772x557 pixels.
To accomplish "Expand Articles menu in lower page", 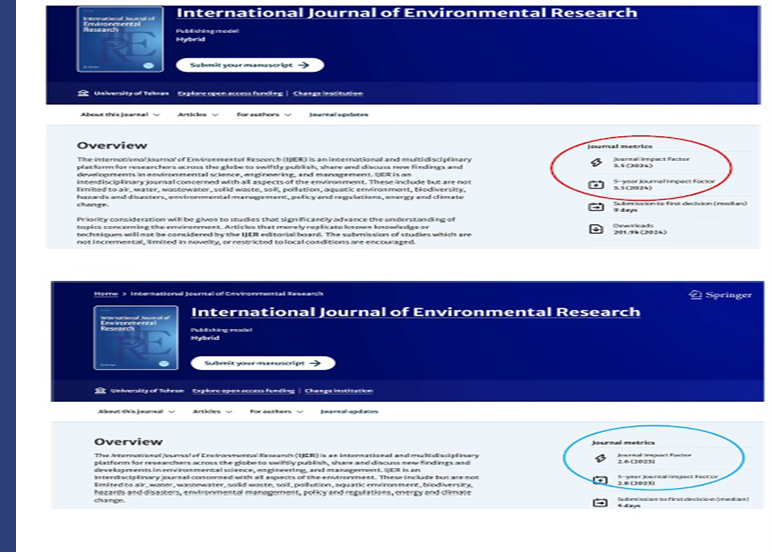I will click(x=212, y=412).
